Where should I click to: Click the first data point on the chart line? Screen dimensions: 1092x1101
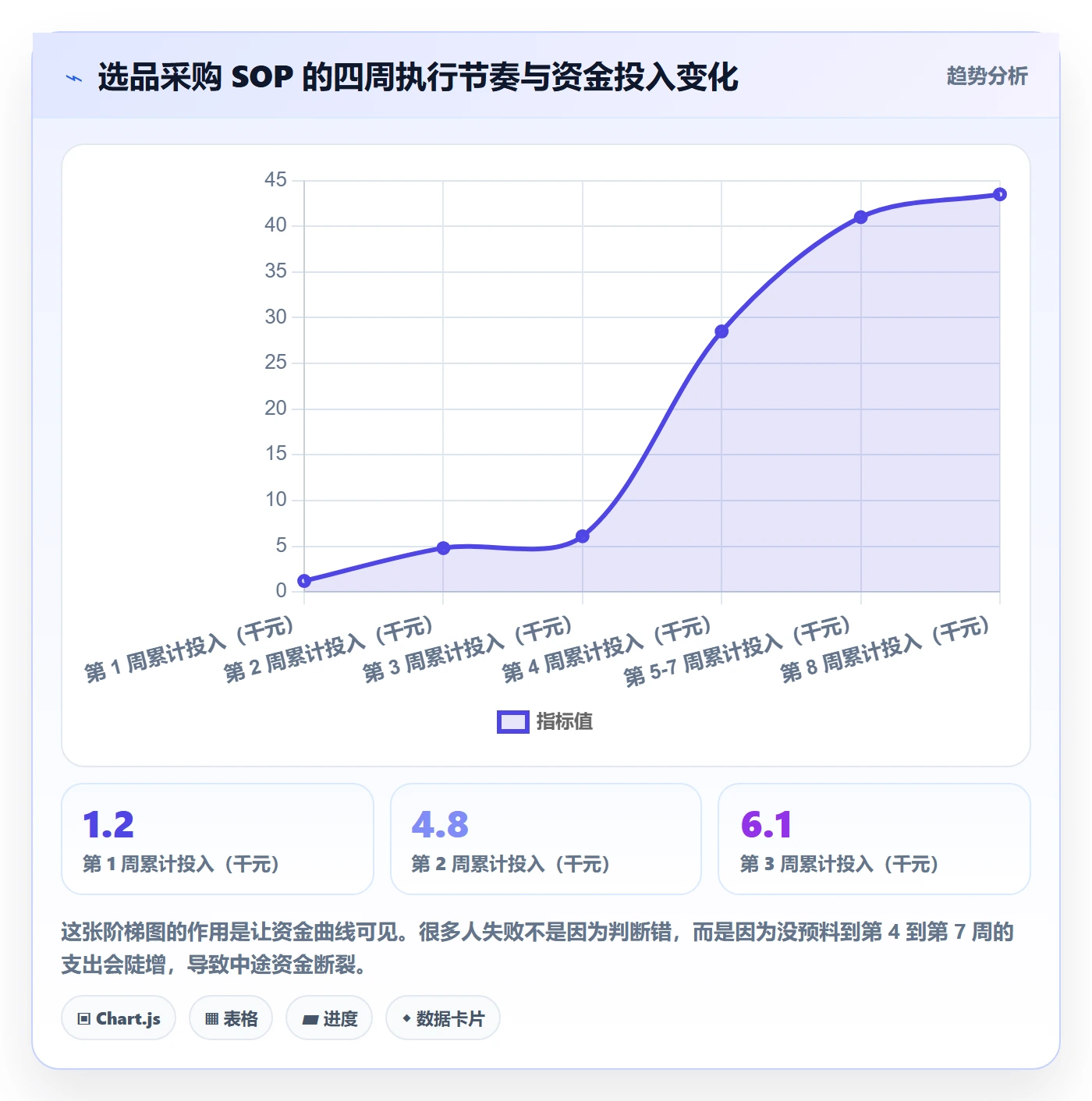pos(304,581)
